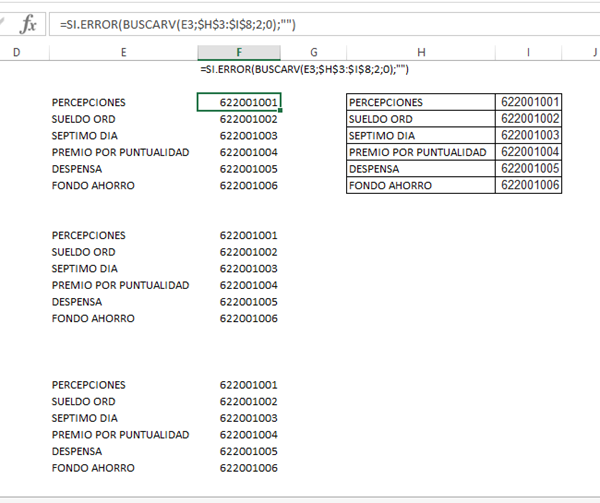Select the highlighted column F header
The width and height of the screenshot is (600, 503).
(239, 52)
